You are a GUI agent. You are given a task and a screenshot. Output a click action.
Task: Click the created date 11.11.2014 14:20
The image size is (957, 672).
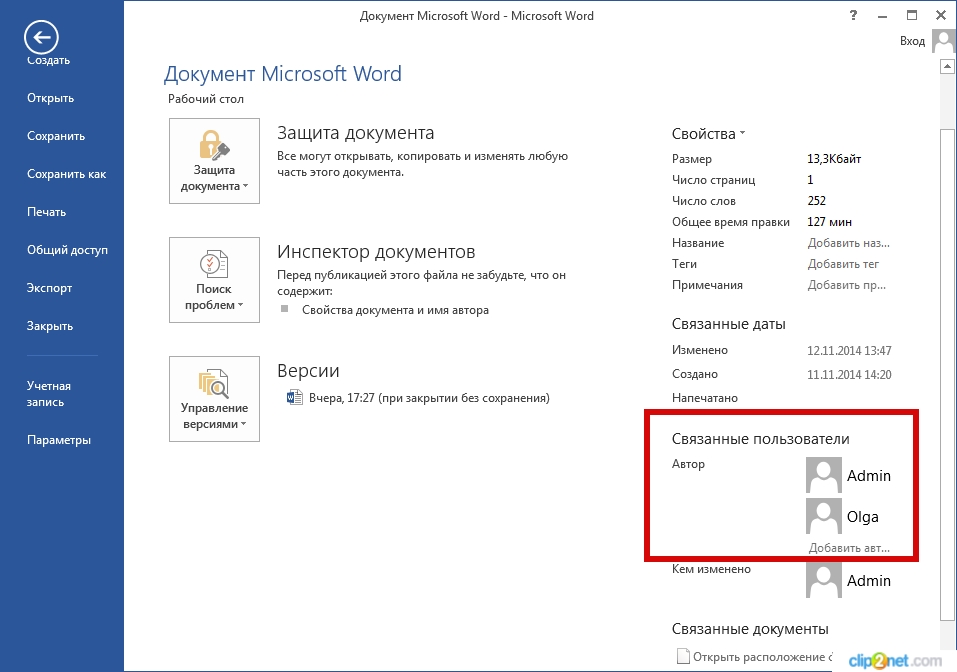coord(849,374)
